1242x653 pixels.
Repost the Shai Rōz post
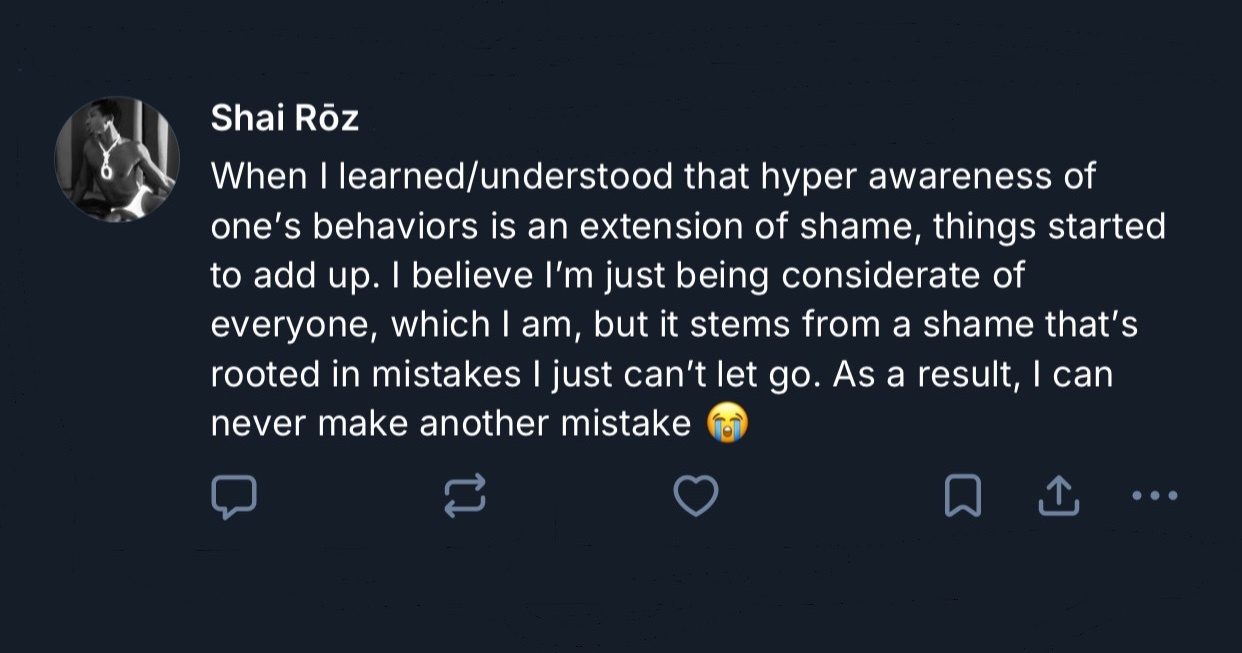point(465,496)
